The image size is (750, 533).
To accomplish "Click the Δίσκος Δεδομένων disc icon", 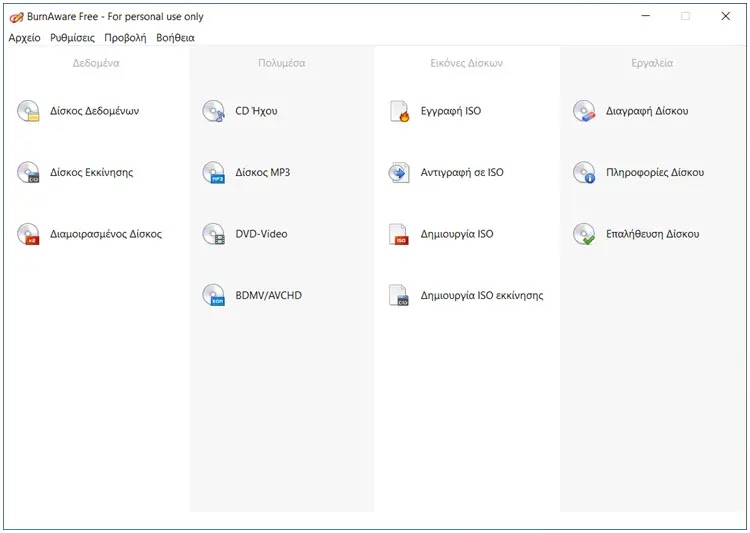I will [x=28, y=111].
